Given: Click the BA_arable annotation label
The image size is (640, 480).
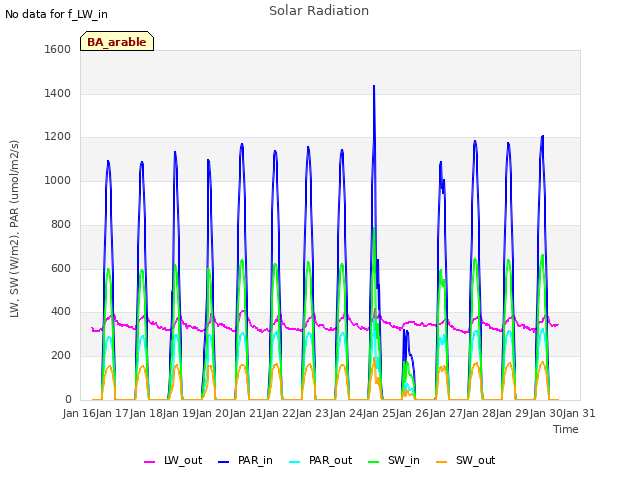Looking at the screenshot, I should 117,42.
